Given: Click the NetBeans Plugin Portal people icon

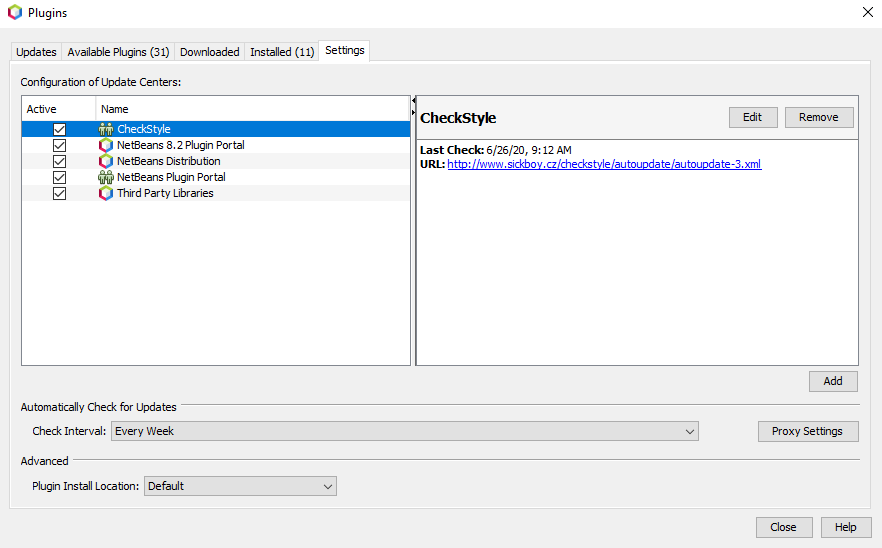Looking at the screenshot, I should tap(106, 177).
